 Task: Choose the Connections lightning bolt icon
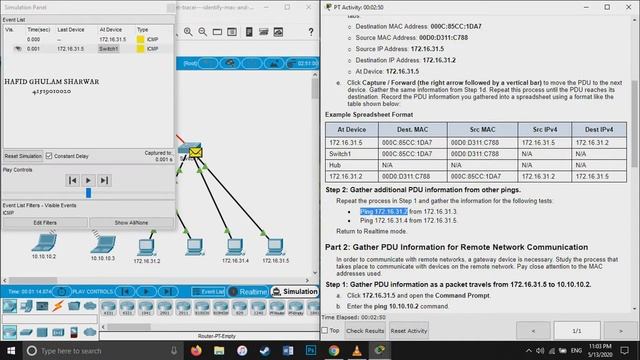tap(58, 306)
